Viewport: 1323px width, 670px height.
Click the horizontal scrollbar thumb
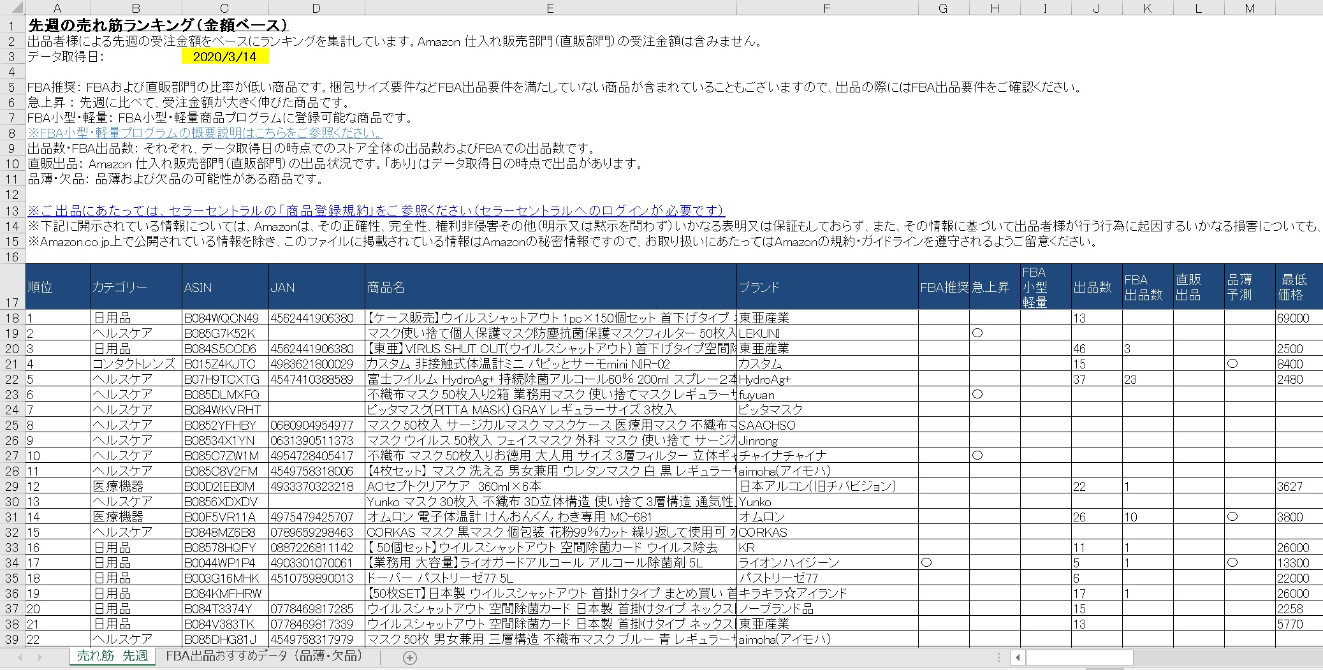[x=1078, y=657]
